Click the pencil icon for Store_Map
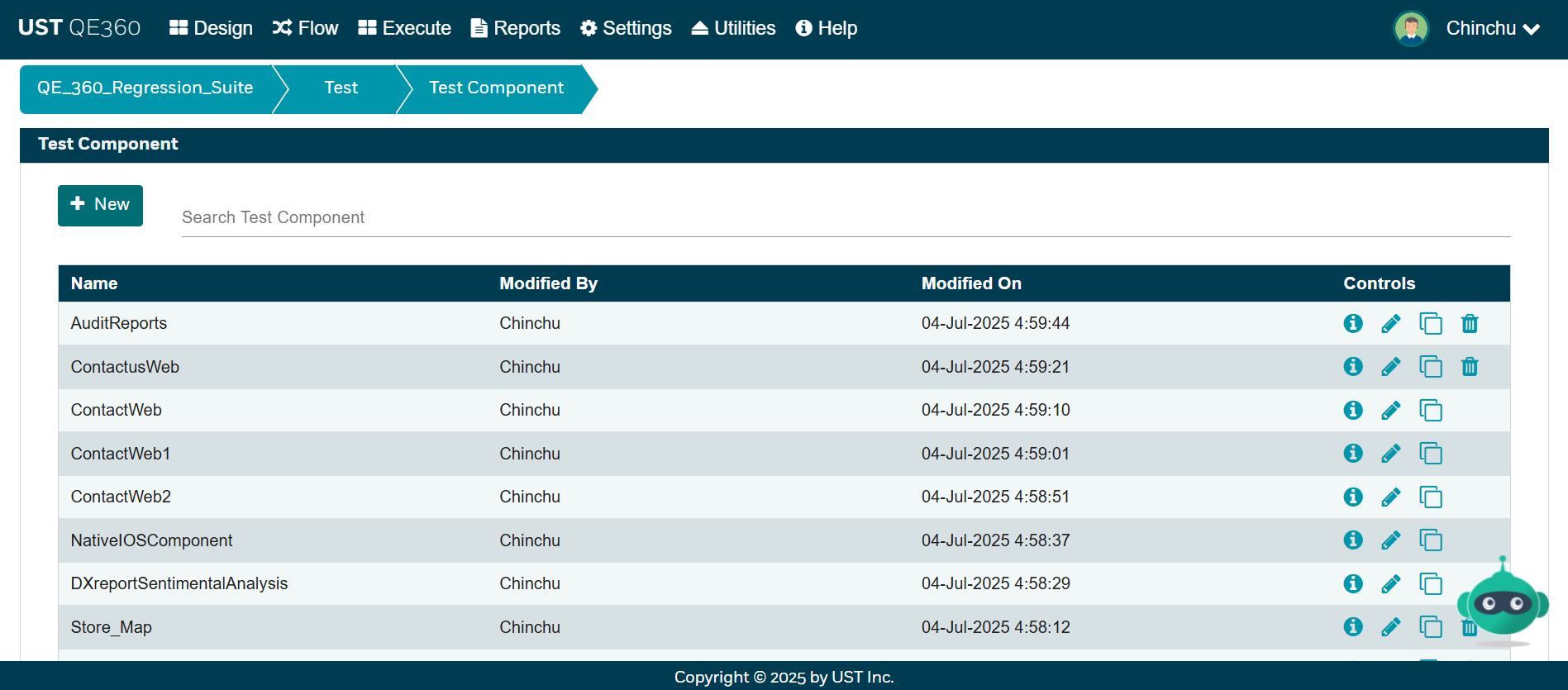Viewport: 1568px width, 690px height. [1390, 627]
